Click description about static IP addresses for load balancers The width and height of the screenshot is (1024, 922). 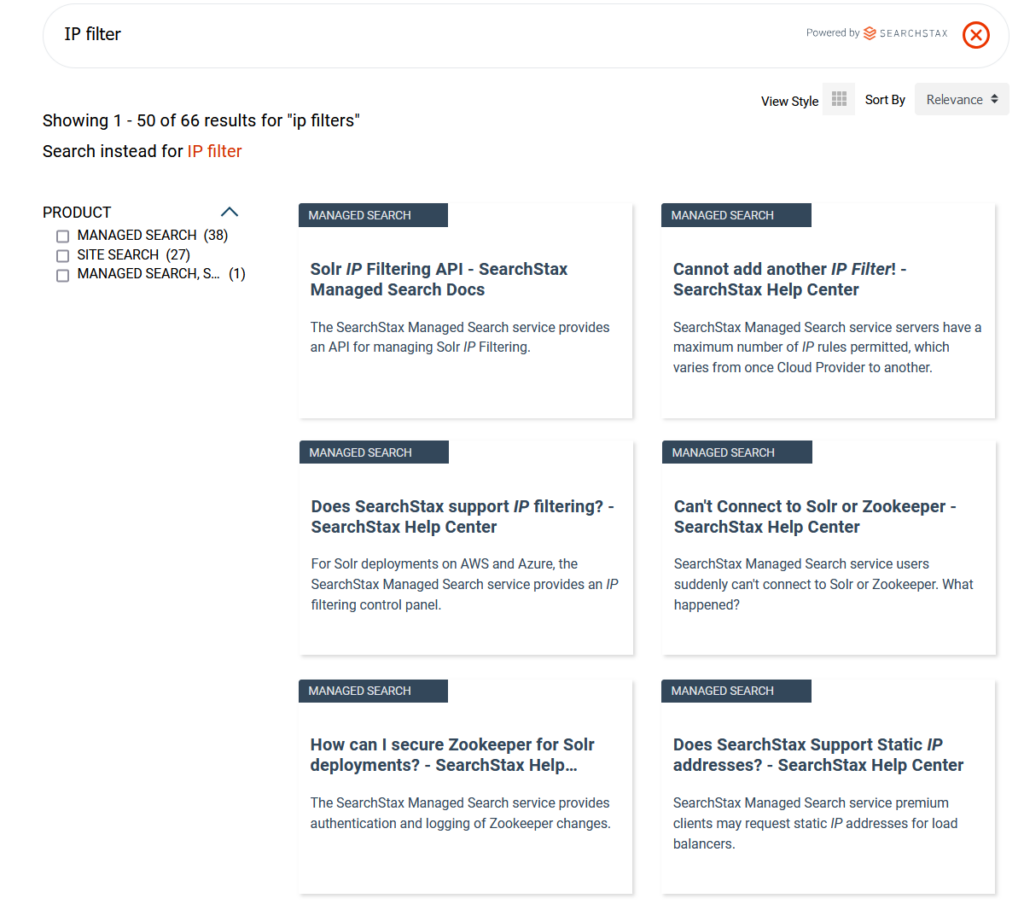coord(816,823)
